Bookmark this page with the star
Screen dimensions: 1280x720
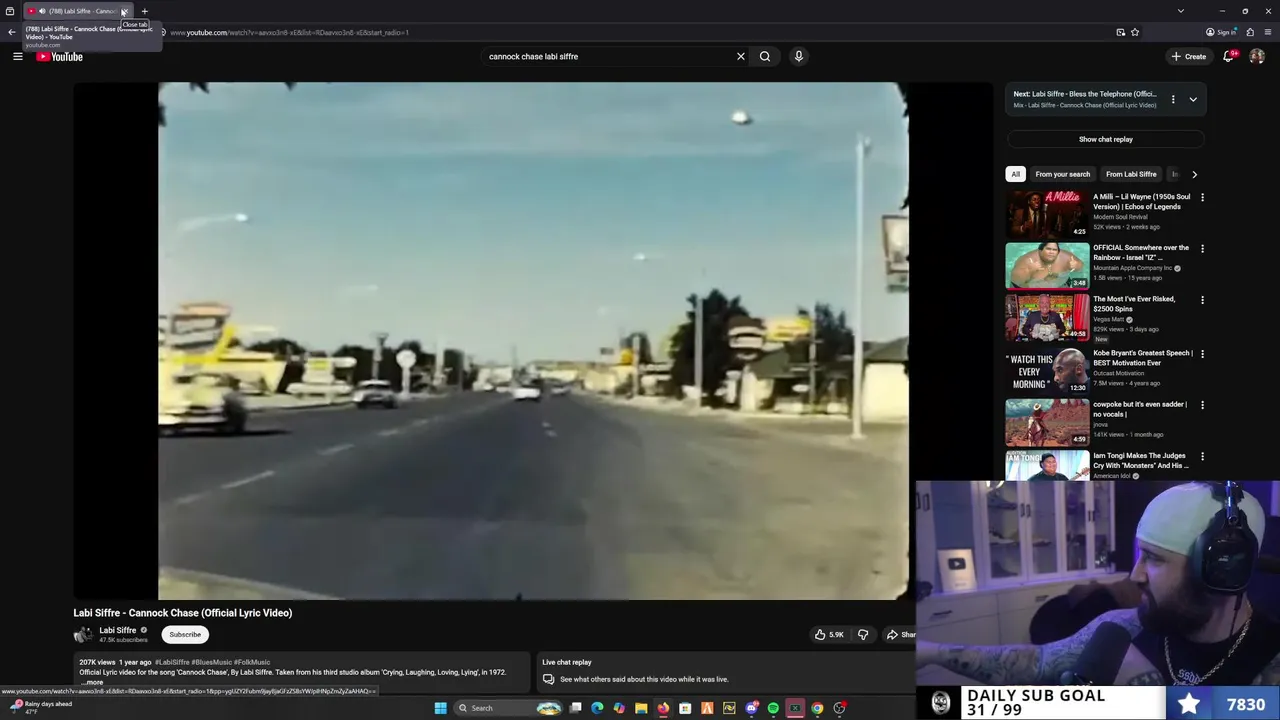[x=1135, y=32]
